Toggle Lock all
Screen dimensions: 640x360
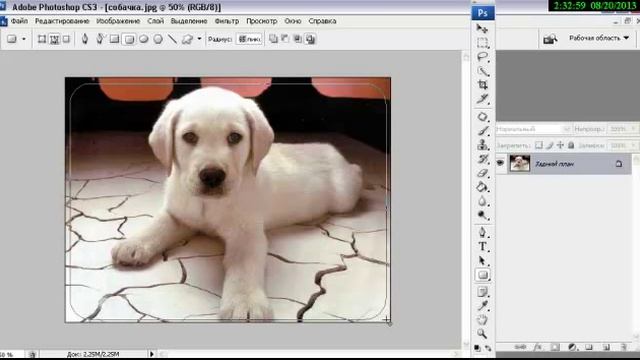tap(571, 145)
